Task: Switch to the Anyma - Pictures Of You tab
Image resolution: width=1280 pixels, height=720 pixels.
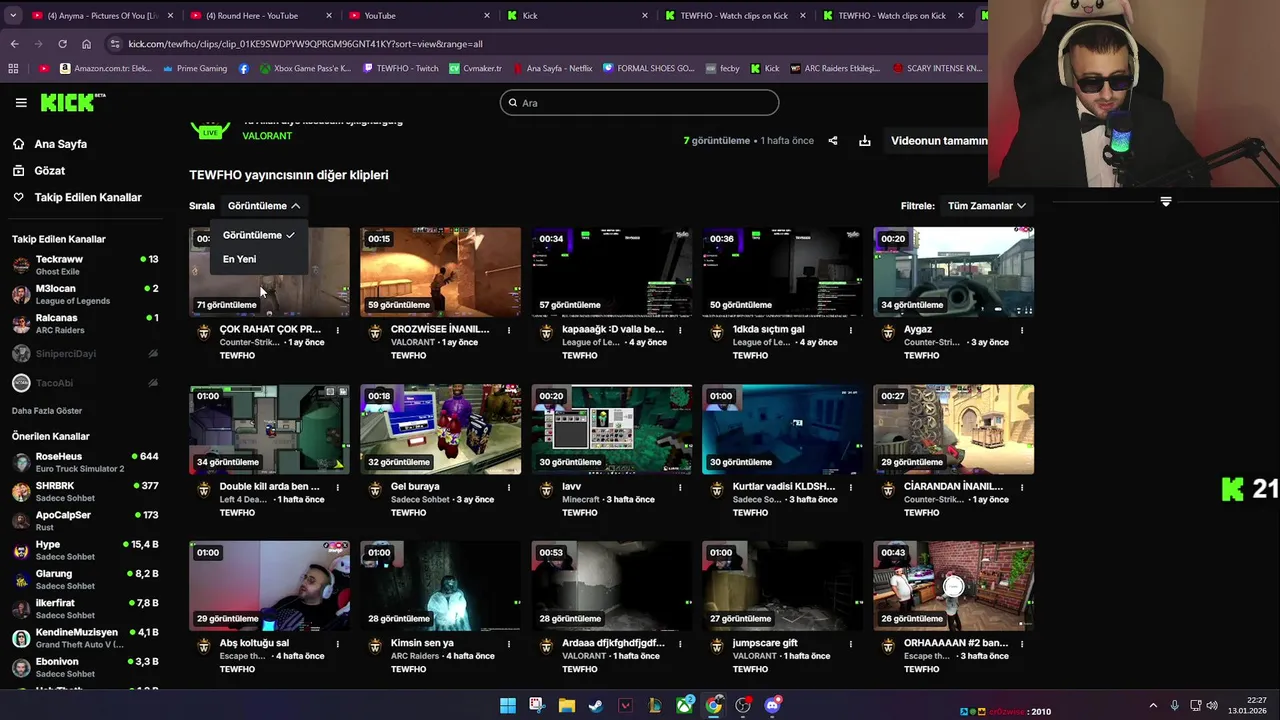Action: [103, 16]
